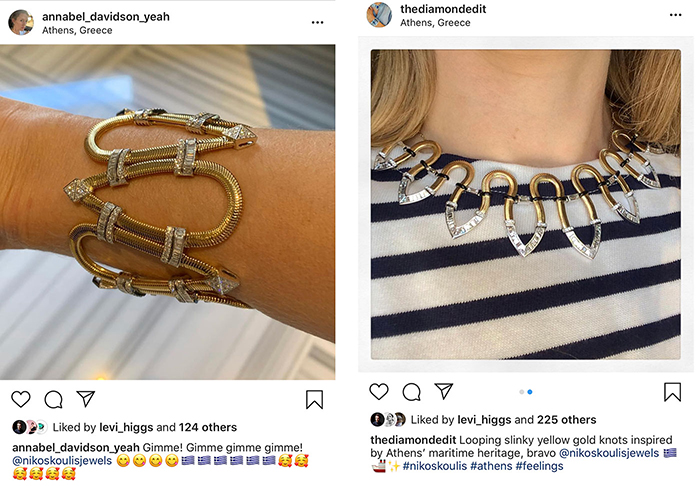
Task: Open comments on thediamondedit post
Action: [x=411, y=392]
